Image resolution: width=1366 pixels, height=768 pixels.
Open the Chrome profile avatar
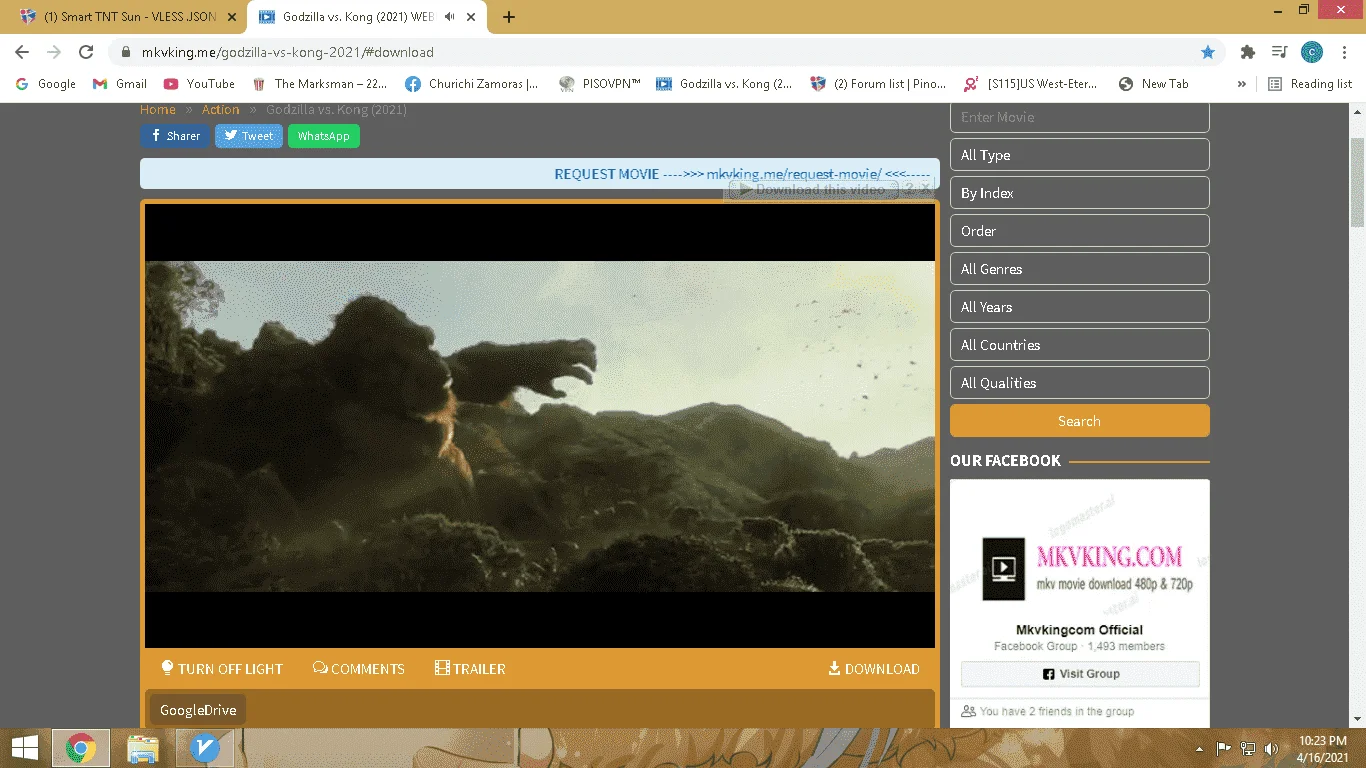[x=1311, y=52]
